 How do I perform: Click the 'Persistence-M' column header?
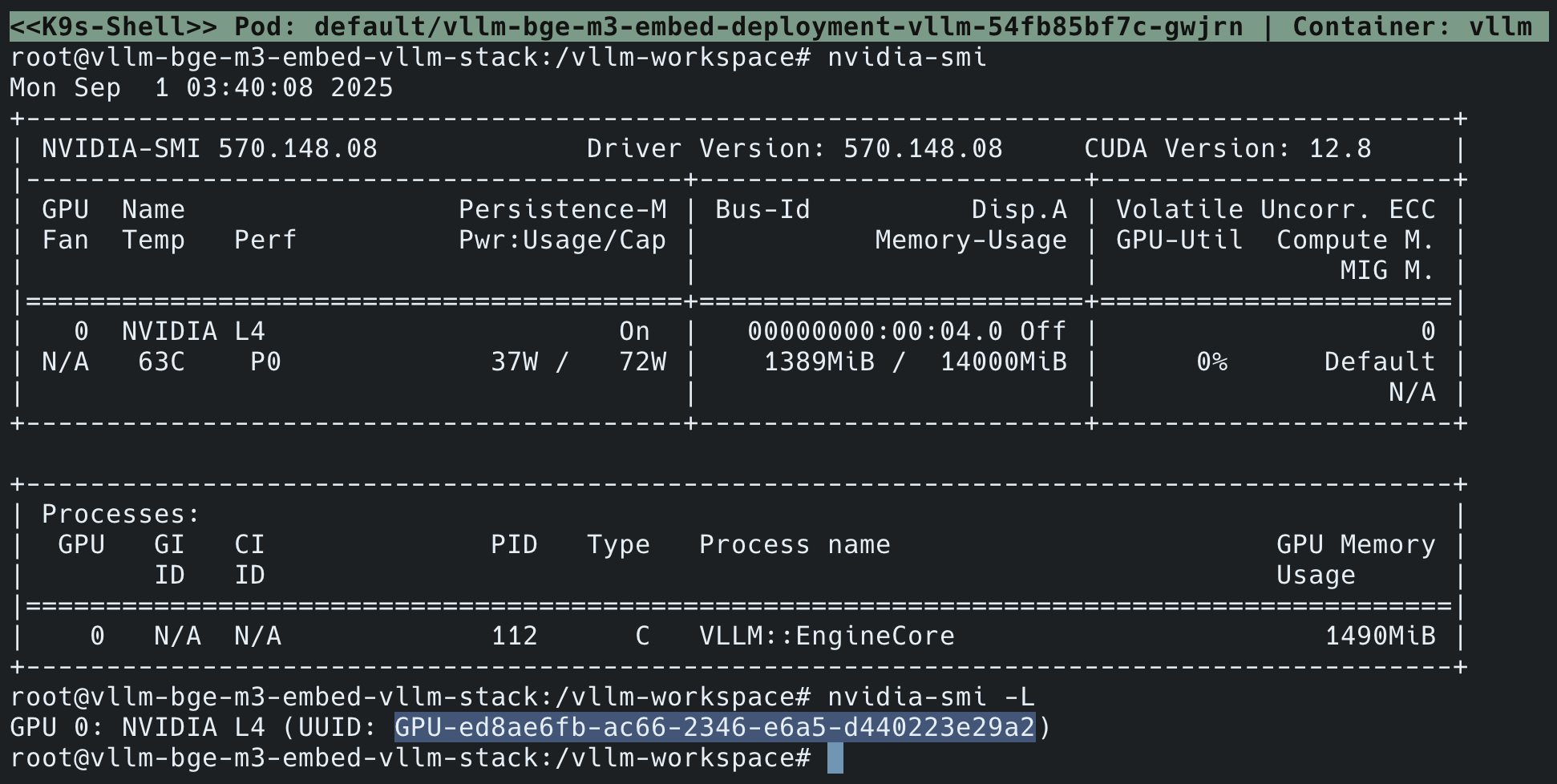tap(562, 210)
